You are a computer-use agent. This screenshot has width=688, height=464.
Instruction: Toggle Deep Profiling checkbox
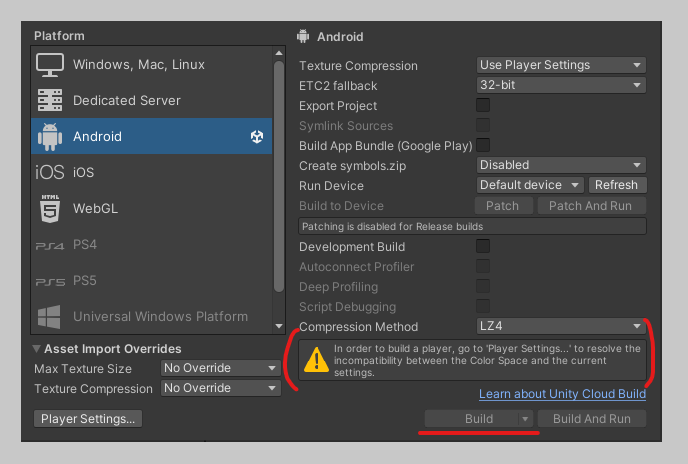coord(483,286)
